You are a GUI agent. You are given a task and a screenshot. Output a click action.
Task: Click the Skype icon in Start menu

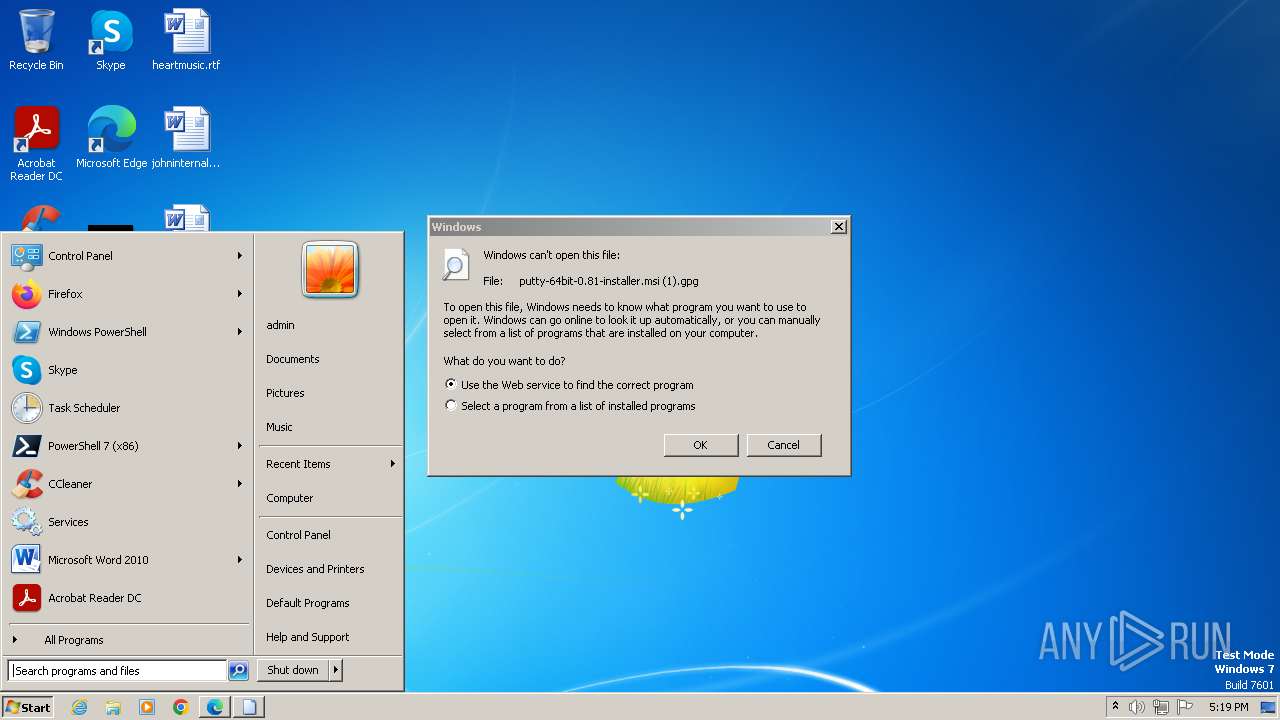[26, 370]
